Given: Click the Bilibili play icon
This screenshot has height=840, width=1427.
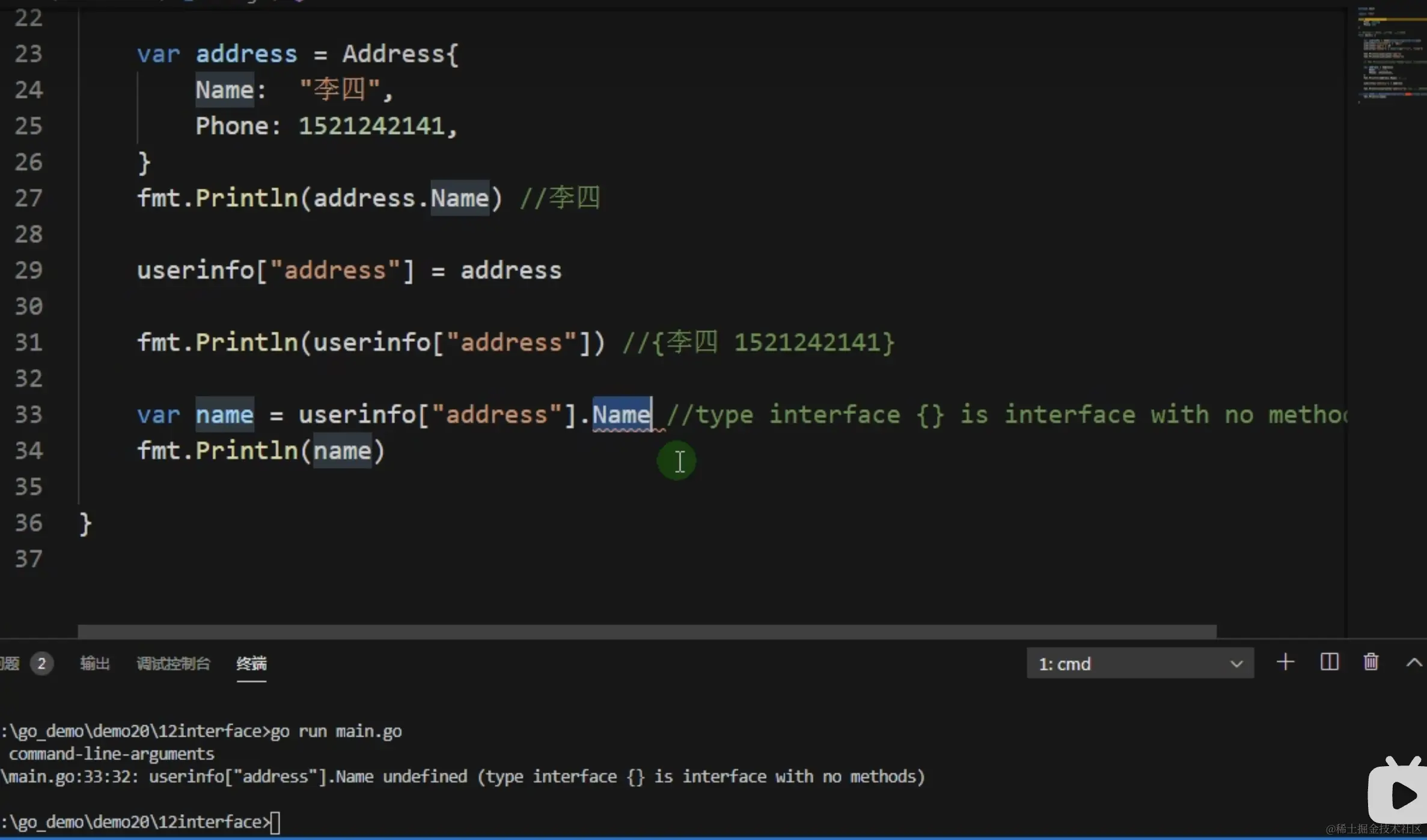Looking at the screenshot, I should (x=1399, y=794).
